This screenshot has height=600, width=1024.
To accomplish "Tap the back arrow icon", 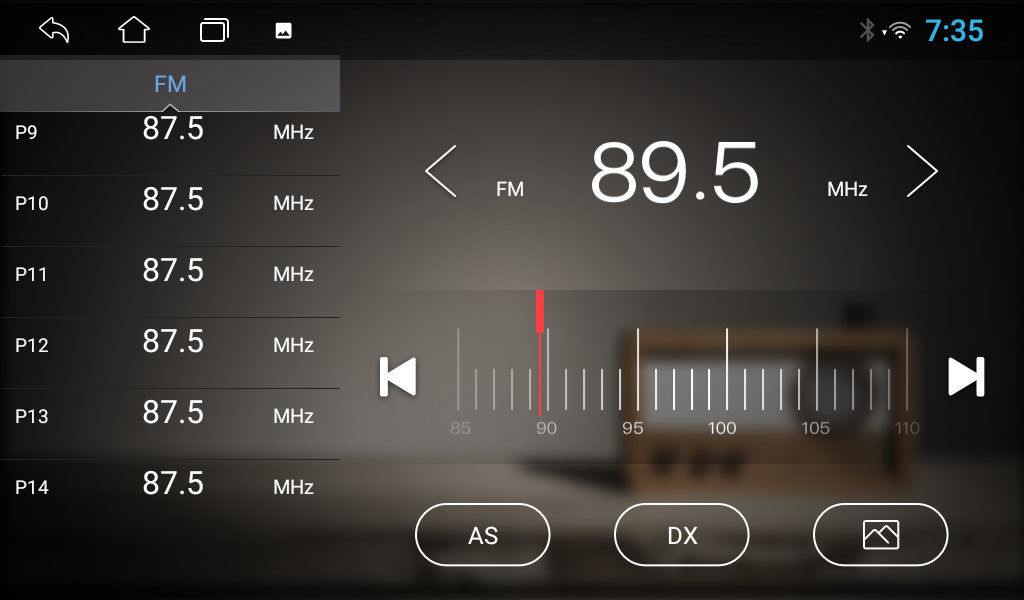I will pos(54,30).
